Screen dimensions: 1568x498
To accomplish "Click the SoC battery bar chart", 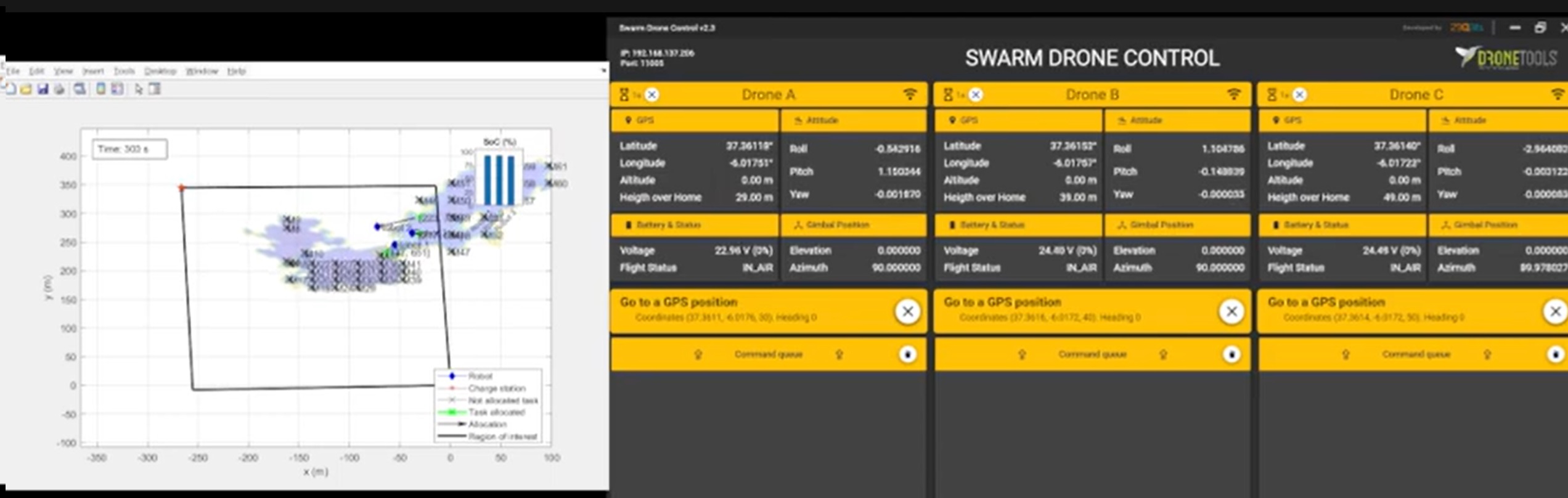I will (499, 179).
